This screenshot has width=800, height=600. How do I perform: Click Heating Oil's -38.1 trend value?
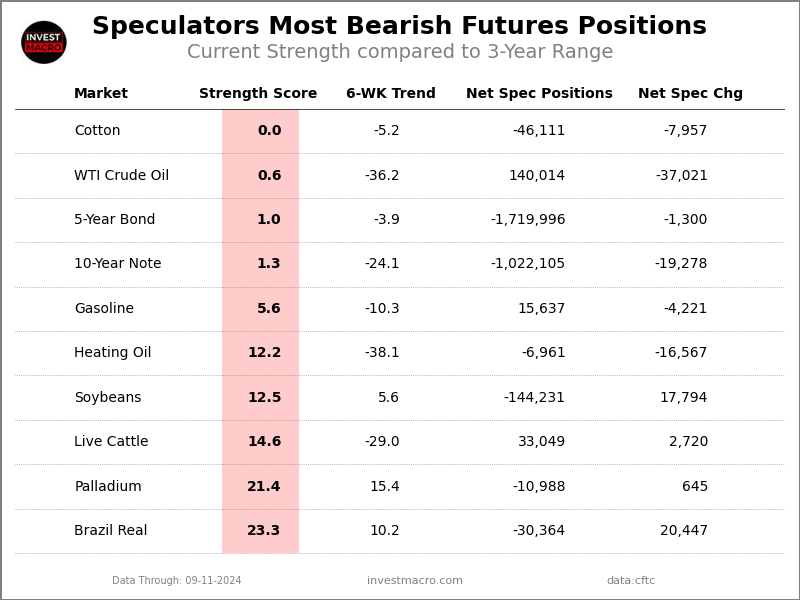(x=382, y=353)
